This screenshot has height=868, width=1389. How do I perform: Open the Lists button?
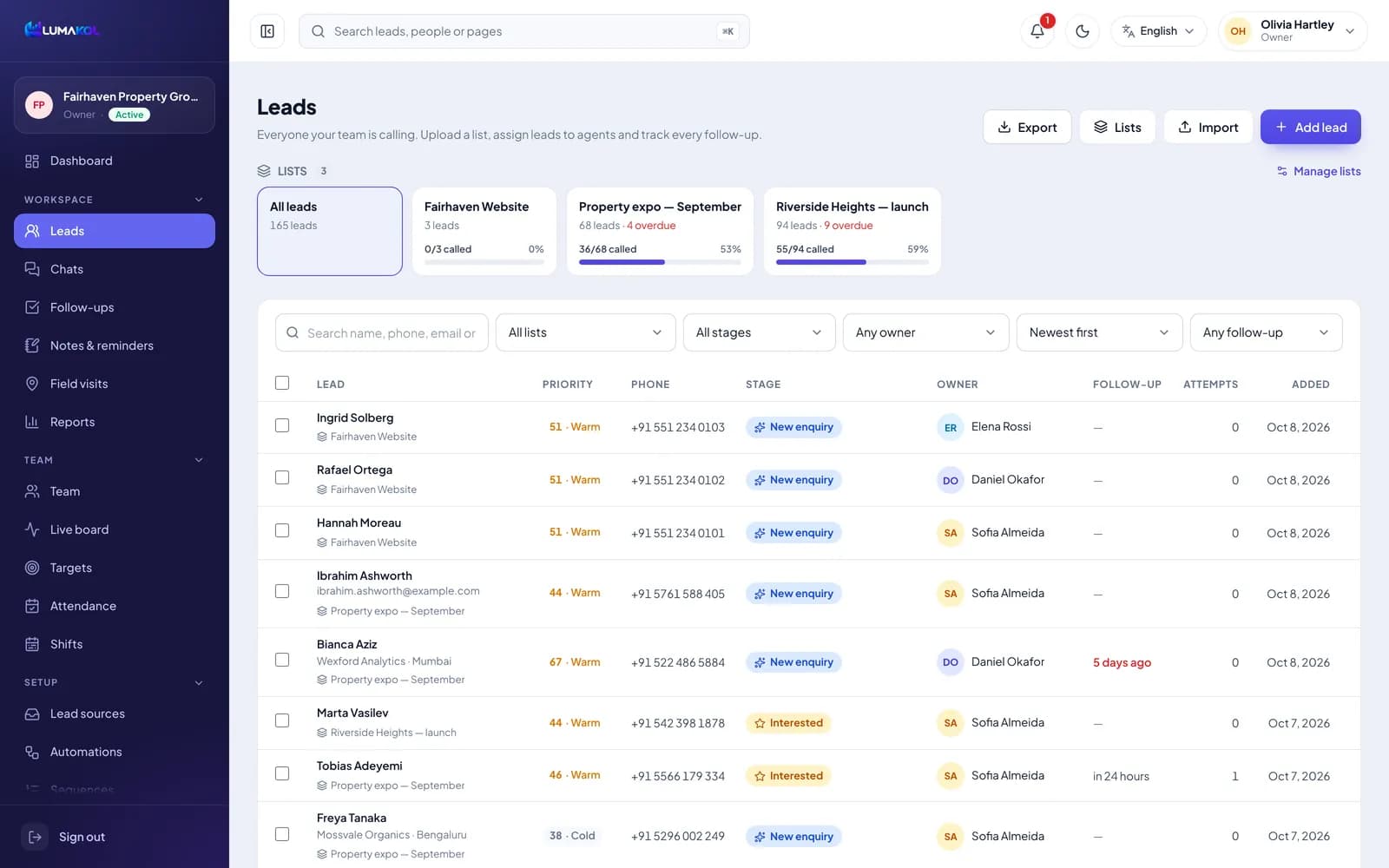click(1117, 127)
